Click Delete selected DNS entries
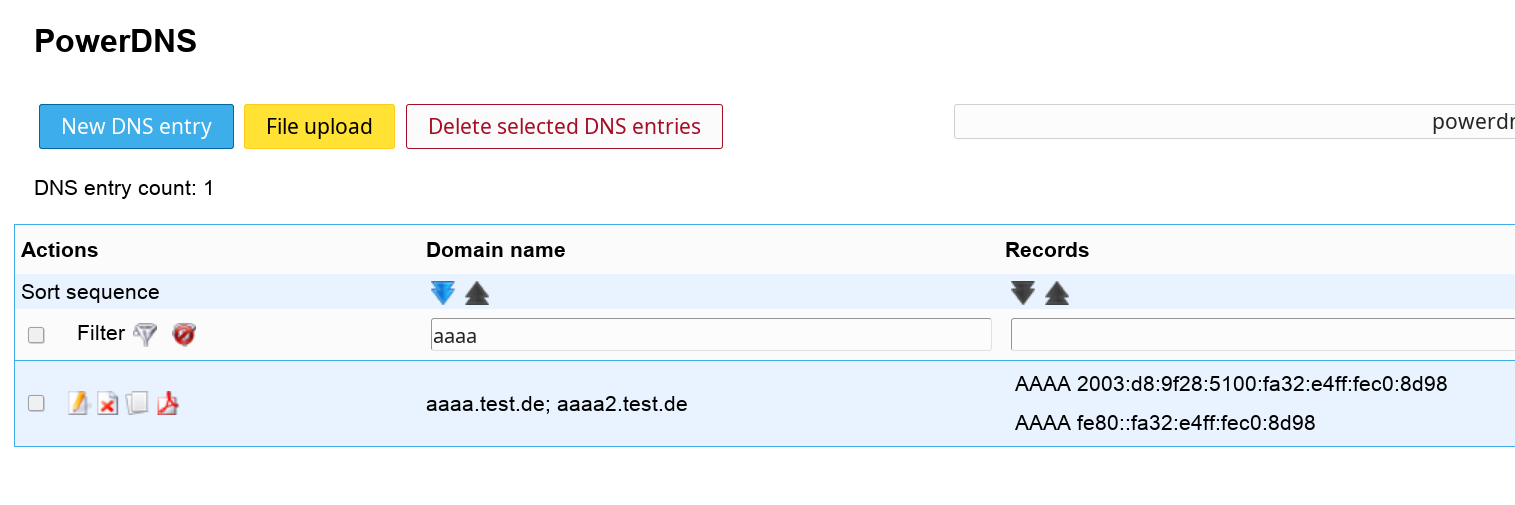 pos(564,126)
